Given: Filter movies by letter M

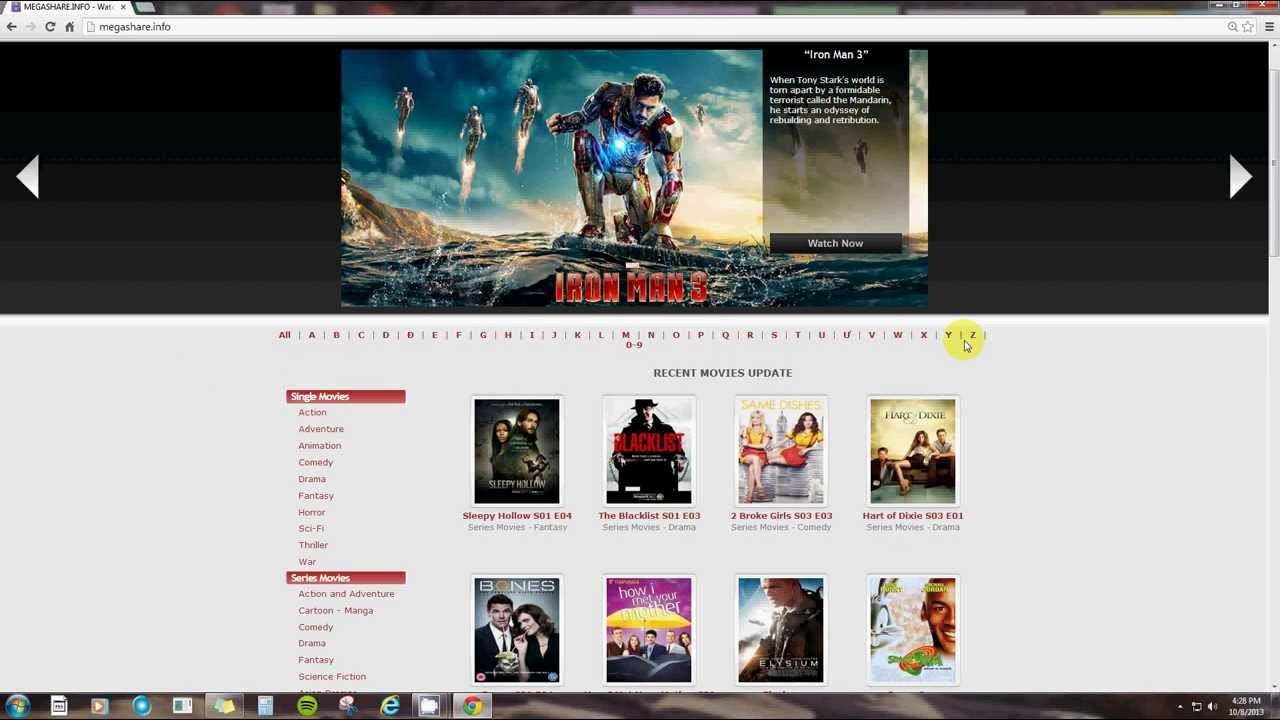Looking at the screenshot, I should point(626,335).
